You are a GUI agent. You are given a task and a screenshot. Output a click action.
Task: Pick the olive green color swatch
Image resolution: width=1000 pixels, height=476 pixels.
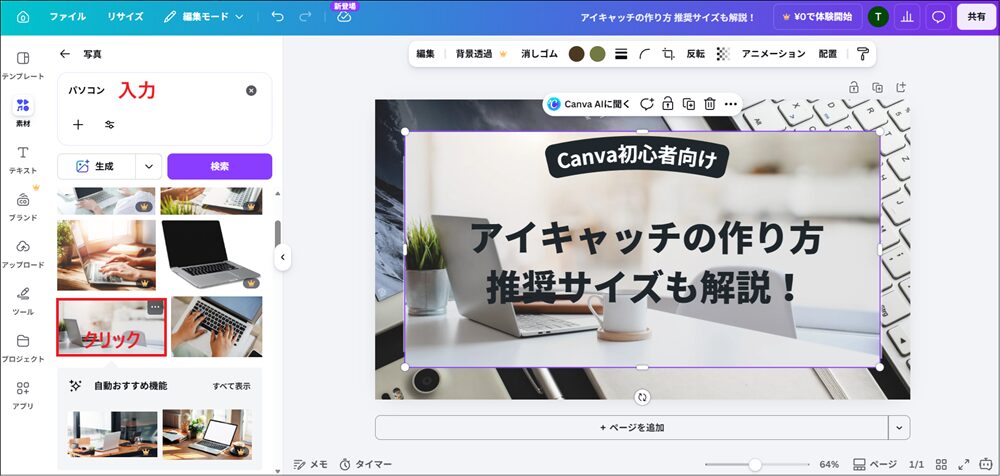click(x=597, y=54)
